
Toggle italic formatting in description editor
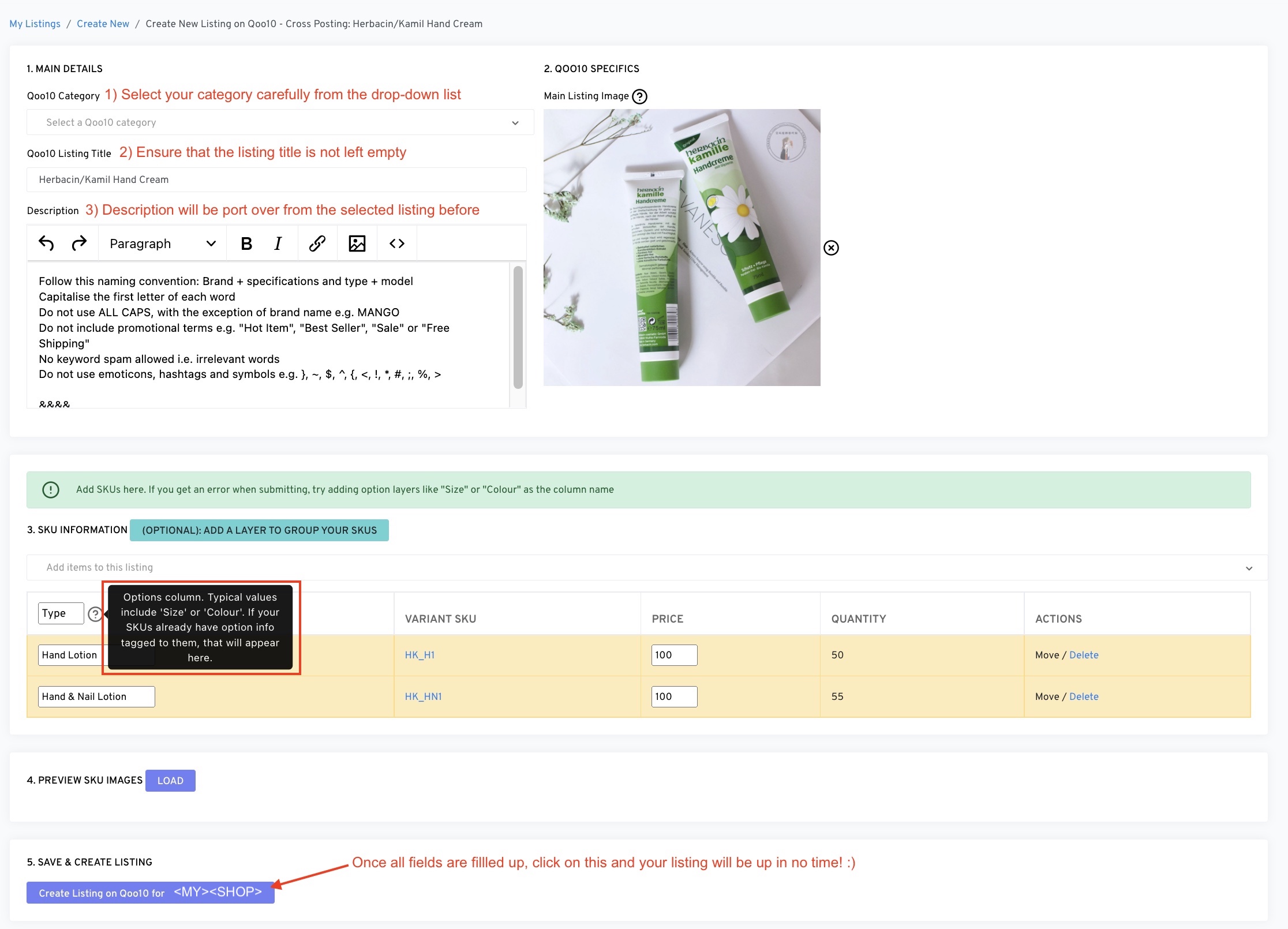point(278,244)
